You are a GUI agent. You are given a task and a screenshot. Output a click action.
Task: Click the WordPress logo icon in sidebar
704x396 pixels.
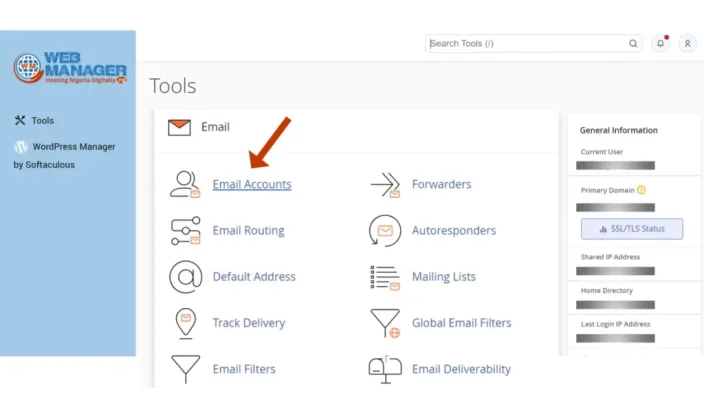click(x=21, y=147)
